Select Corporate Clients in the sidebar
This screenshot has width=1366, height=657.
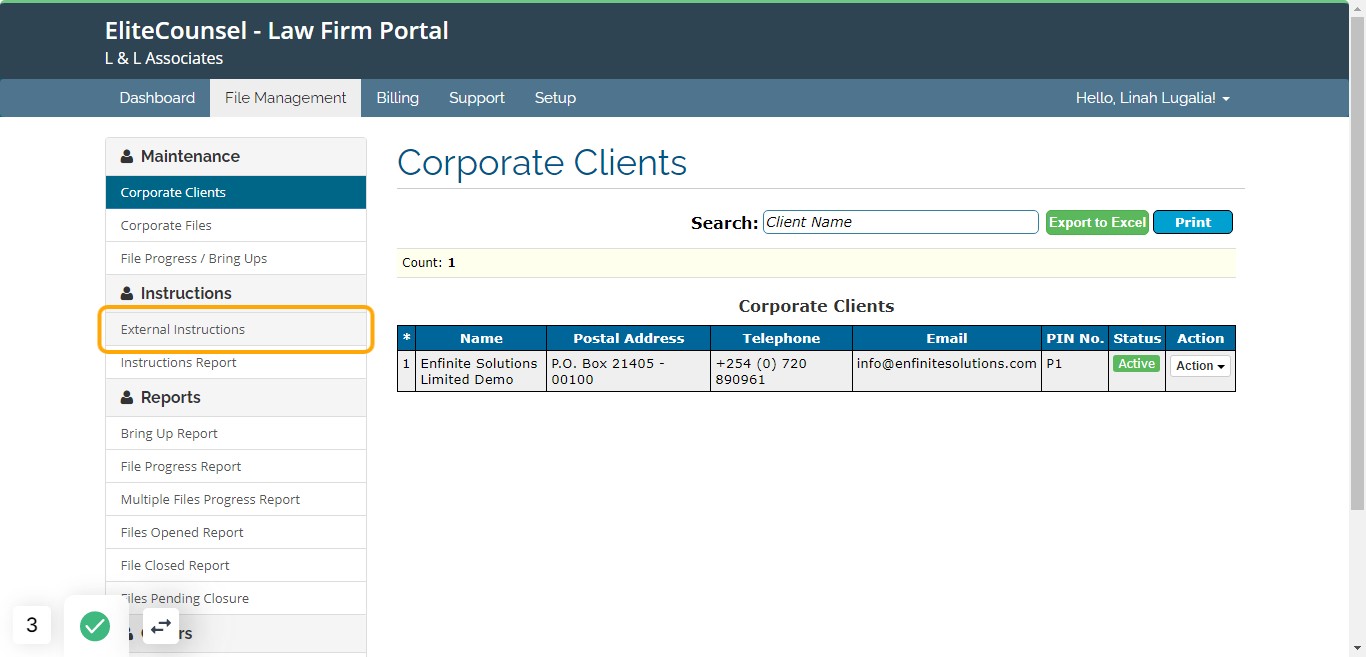click(236, 192)
